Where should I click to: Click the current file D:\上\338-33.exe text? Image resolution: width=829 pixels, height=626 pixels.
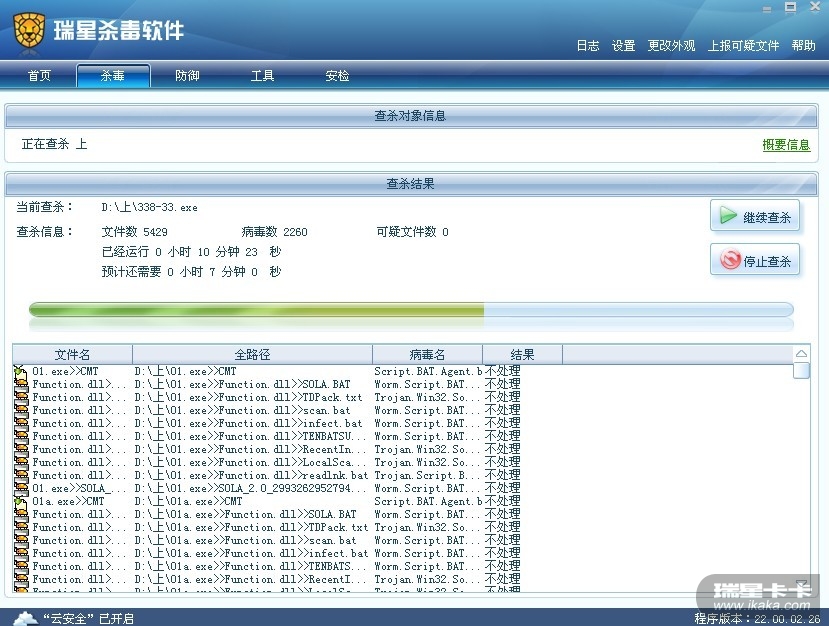150,207
